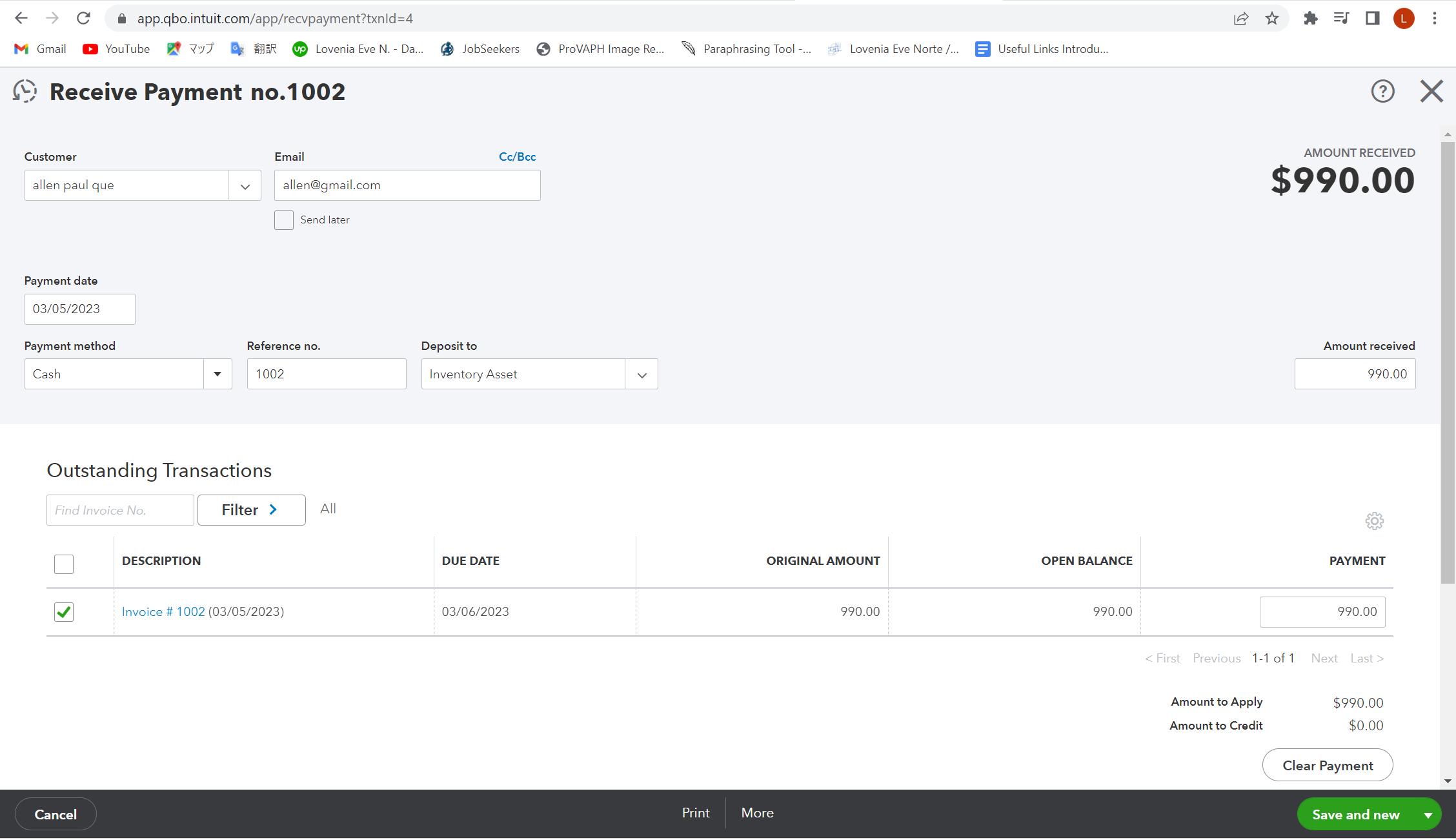
Task: Open the Gmail bookmark
Action: [x=40, y=49]
